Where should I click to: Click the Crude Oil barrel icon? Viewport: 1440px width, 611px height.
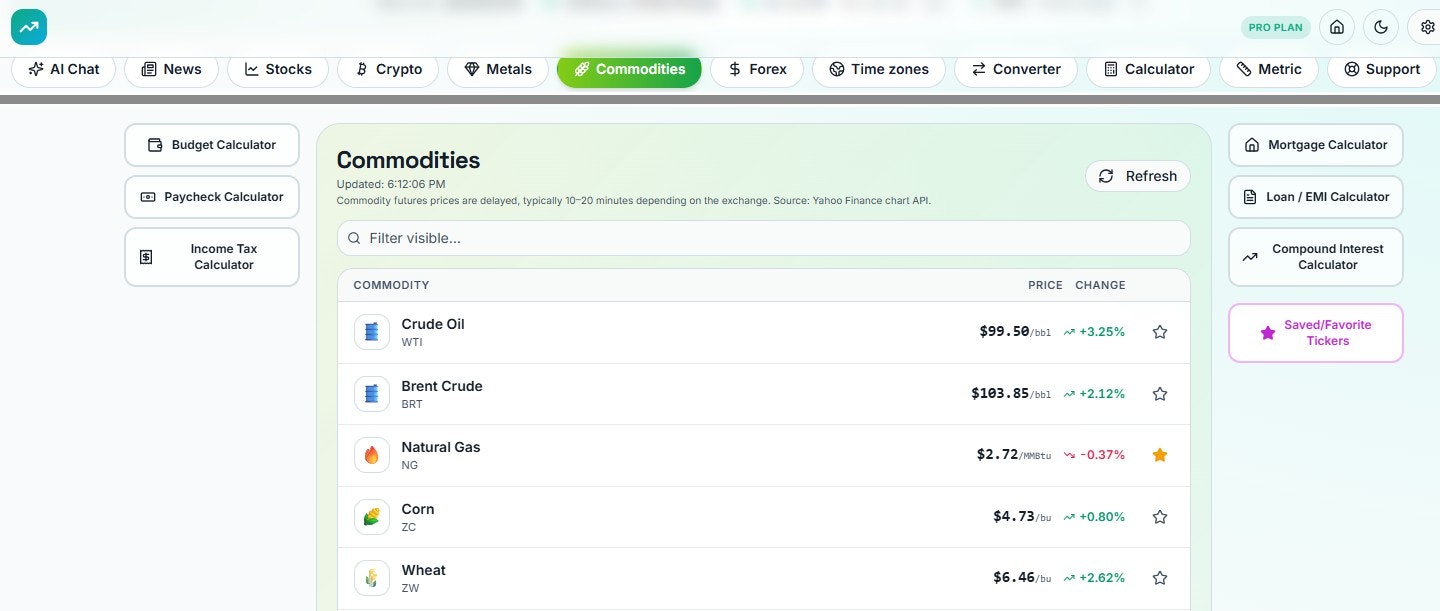pyautogui.click(x=372, y=332)
